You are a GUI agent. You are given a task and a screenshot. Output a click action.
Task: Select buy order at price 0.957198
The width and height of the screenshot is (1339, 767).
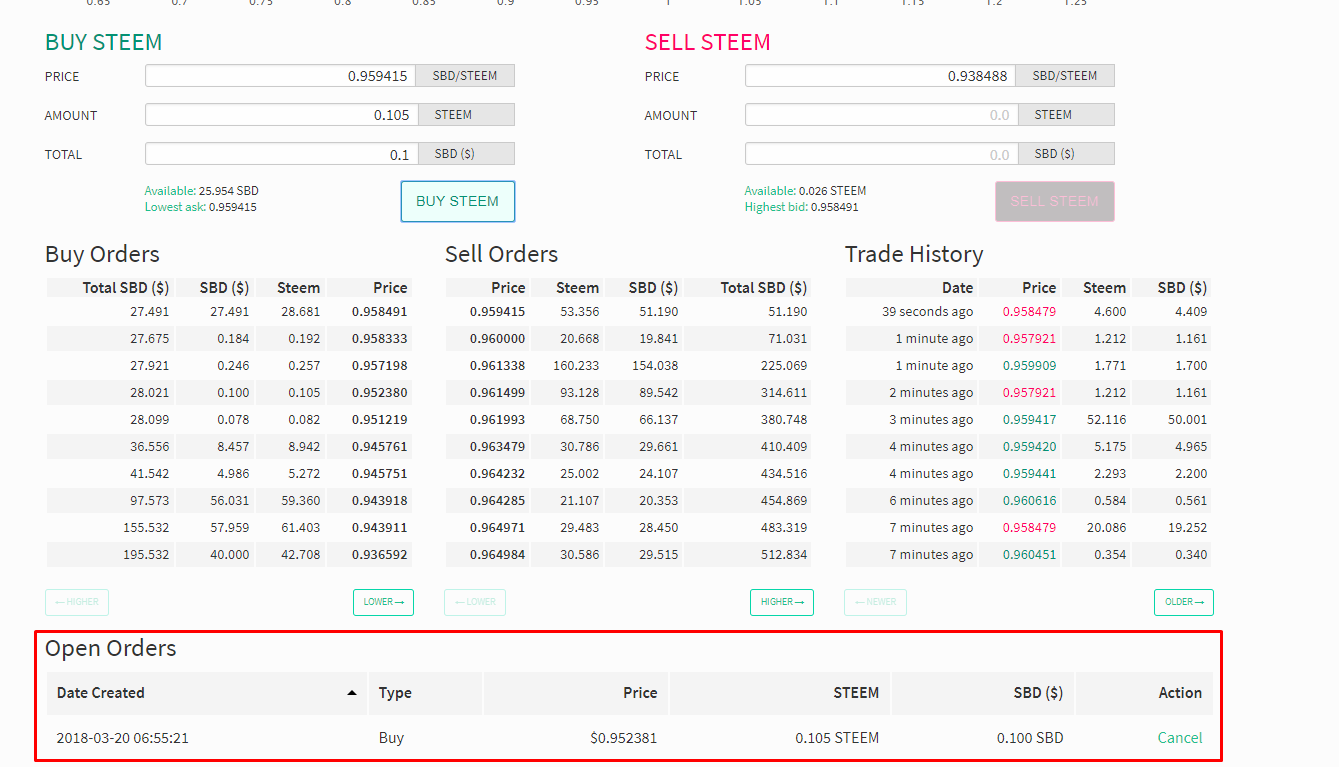tap(229, 366)
